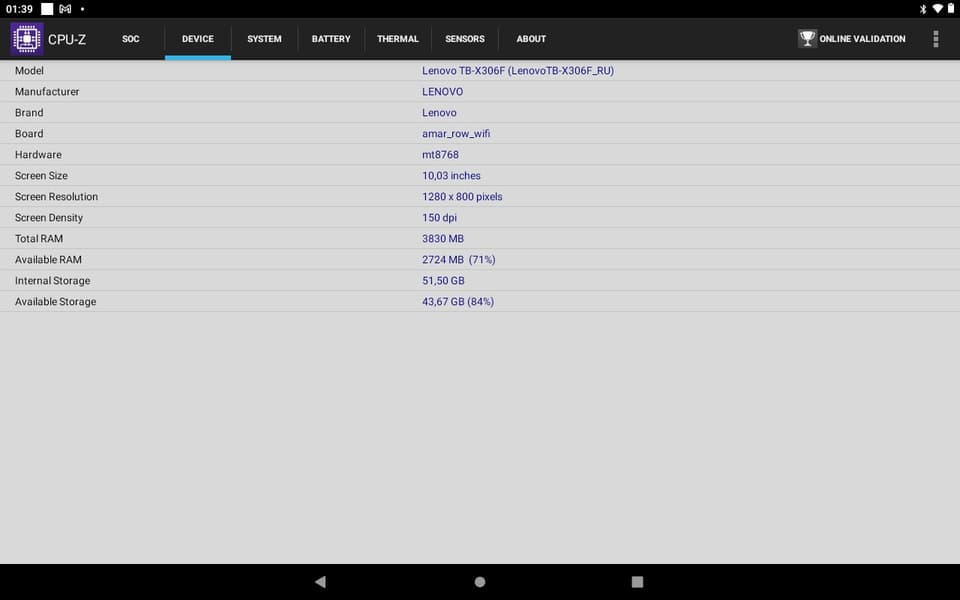
Task: Go to the SENSORS tab
Action: (x=465, y=39)
